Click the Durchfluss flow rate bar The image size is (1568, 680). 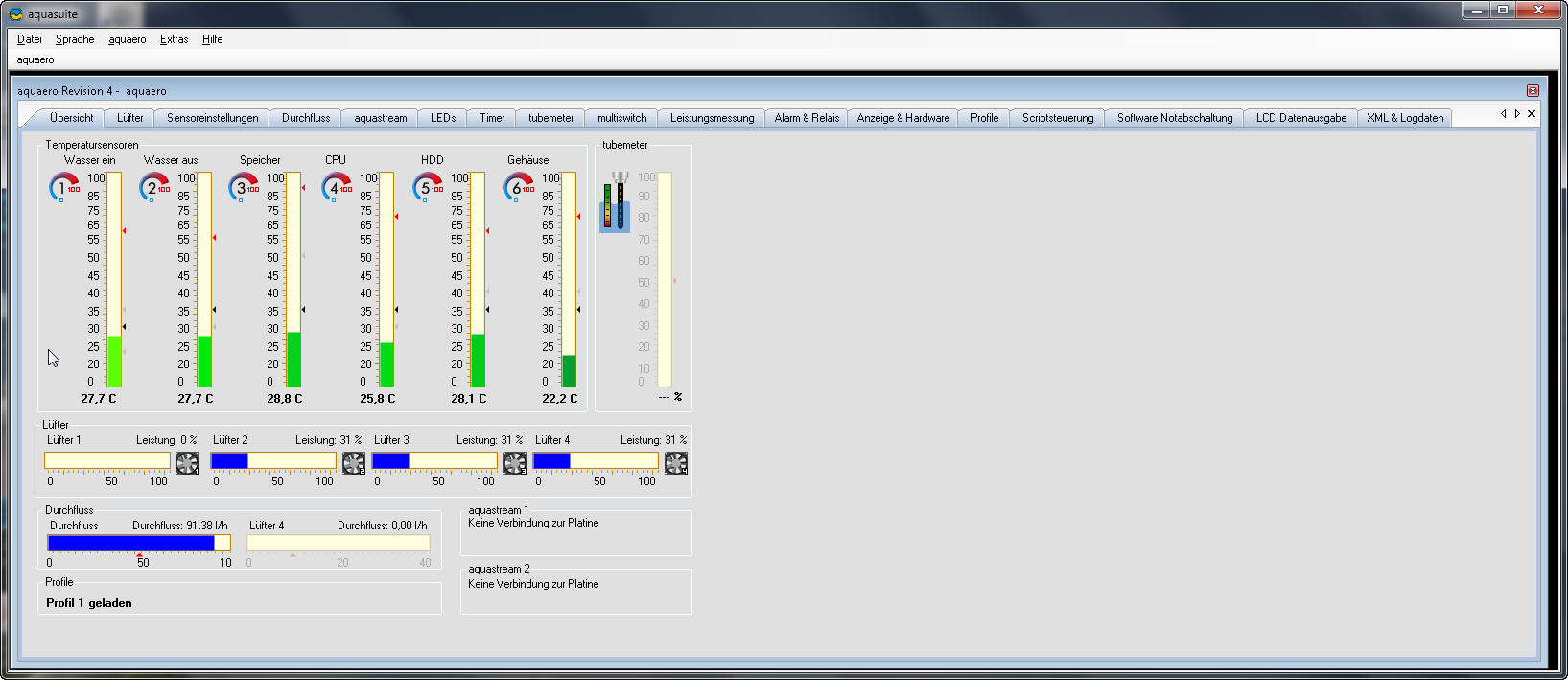pyautogui.click(x=139, y=543)
